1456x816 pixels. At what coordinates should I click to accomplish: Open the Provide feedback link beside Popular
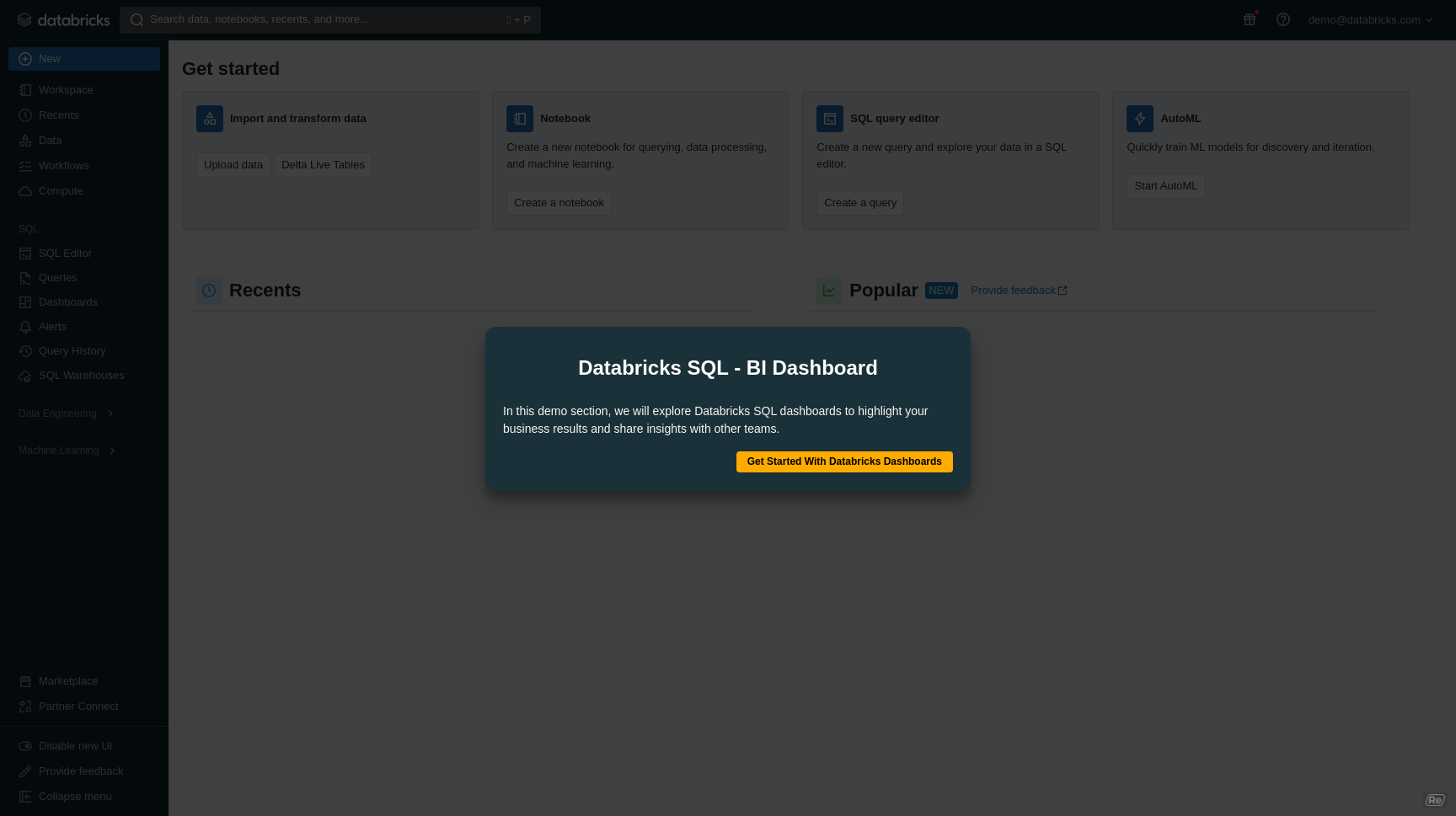[1018, 291]
